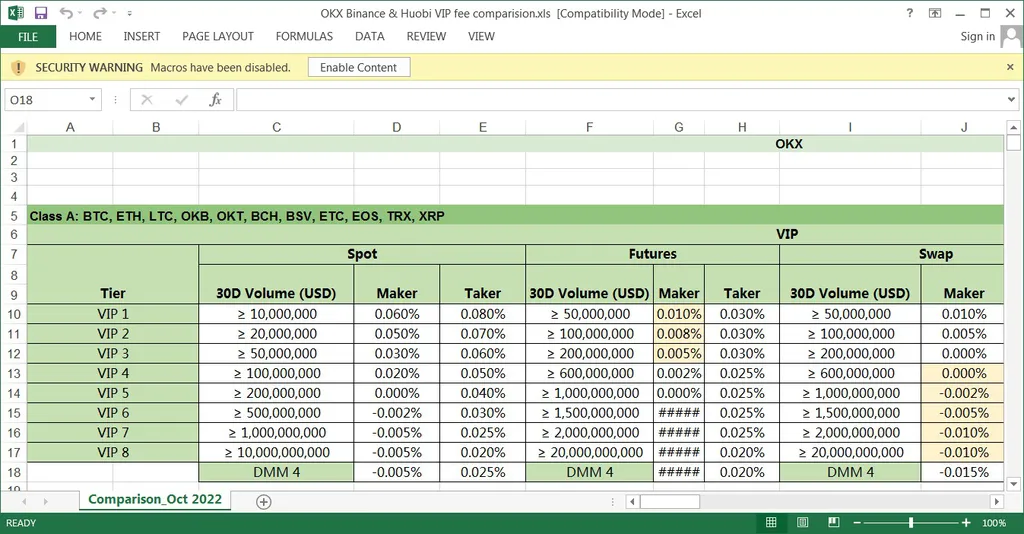
Task: Open the FORMULAS ribbon tab
Action: click(x=304, y=37)
